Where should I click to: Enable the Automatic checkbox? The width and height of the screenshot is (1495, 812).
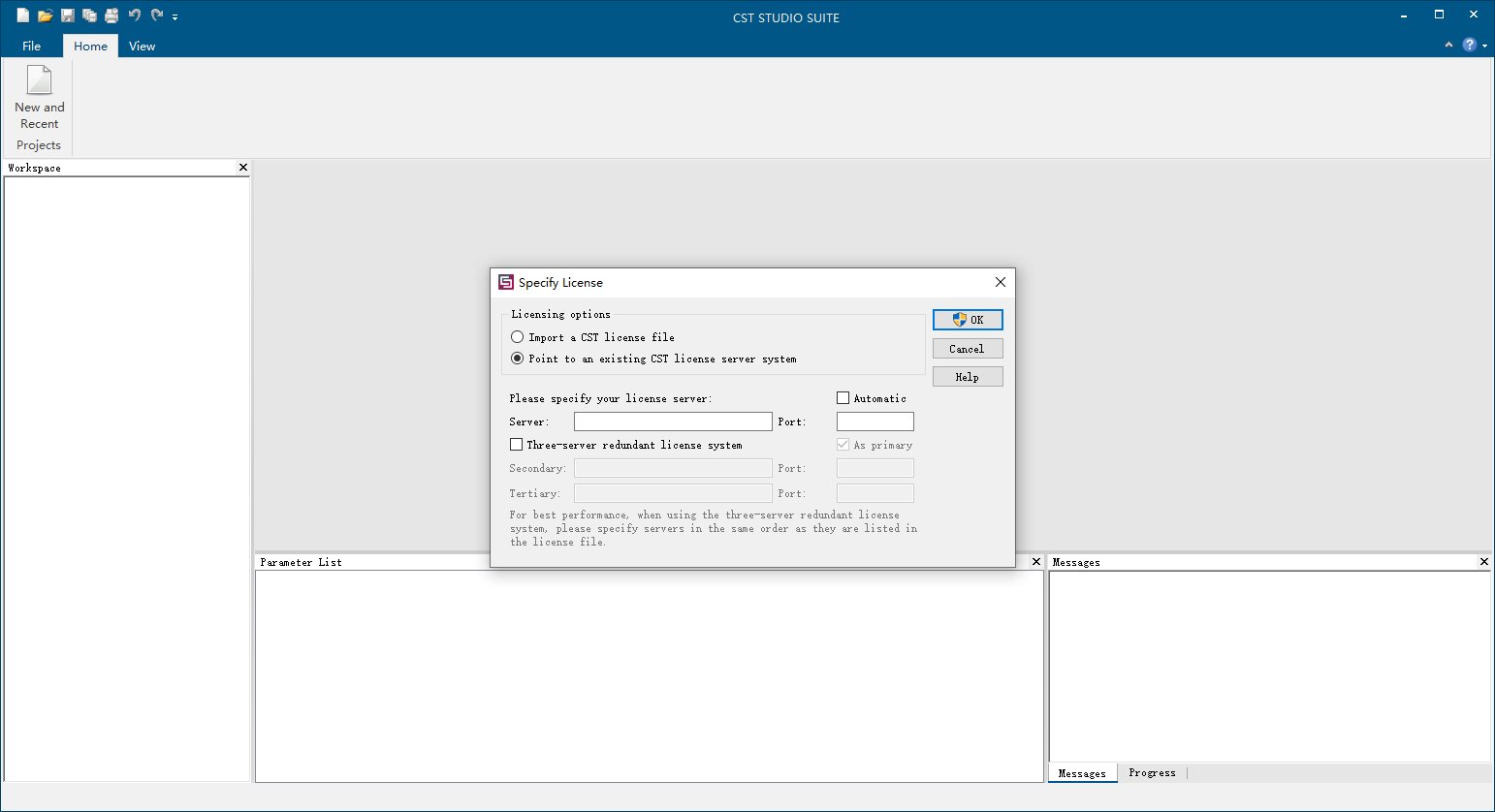[872, 398]
